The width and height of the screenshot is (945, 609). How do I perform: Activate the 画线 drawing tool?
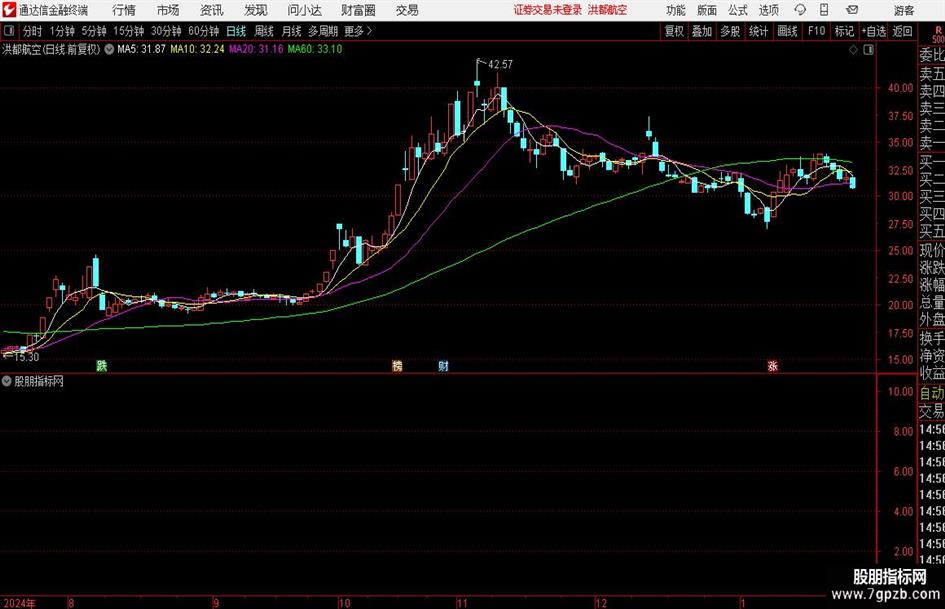(787, 31)
